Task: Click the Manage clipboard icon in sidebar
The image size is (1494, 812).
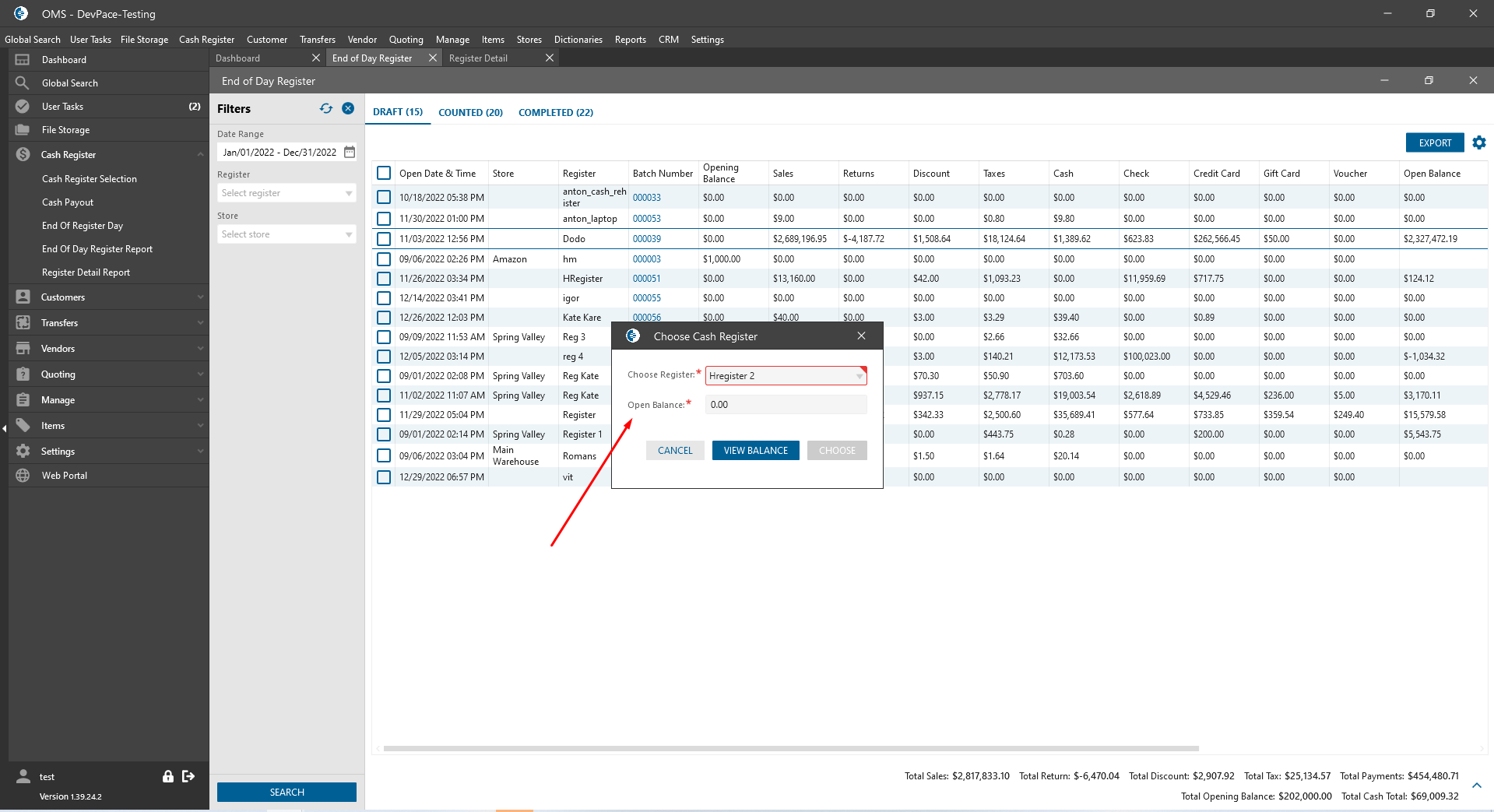Action: 23,400
